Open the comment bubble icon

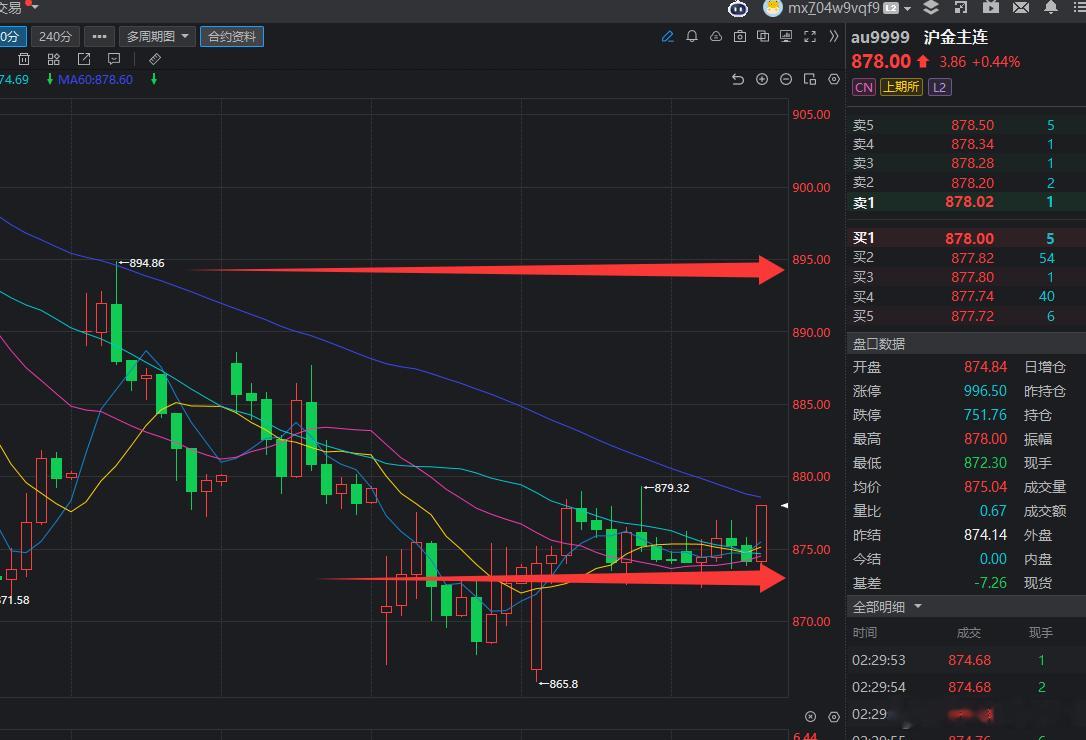[114, 59]
